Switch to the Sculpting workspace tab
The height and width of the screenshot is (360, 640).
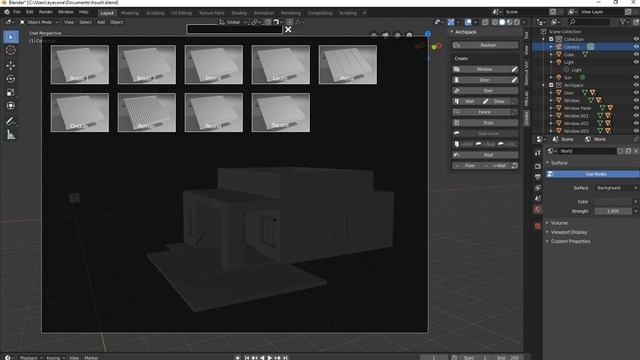[x=155, y=13]
